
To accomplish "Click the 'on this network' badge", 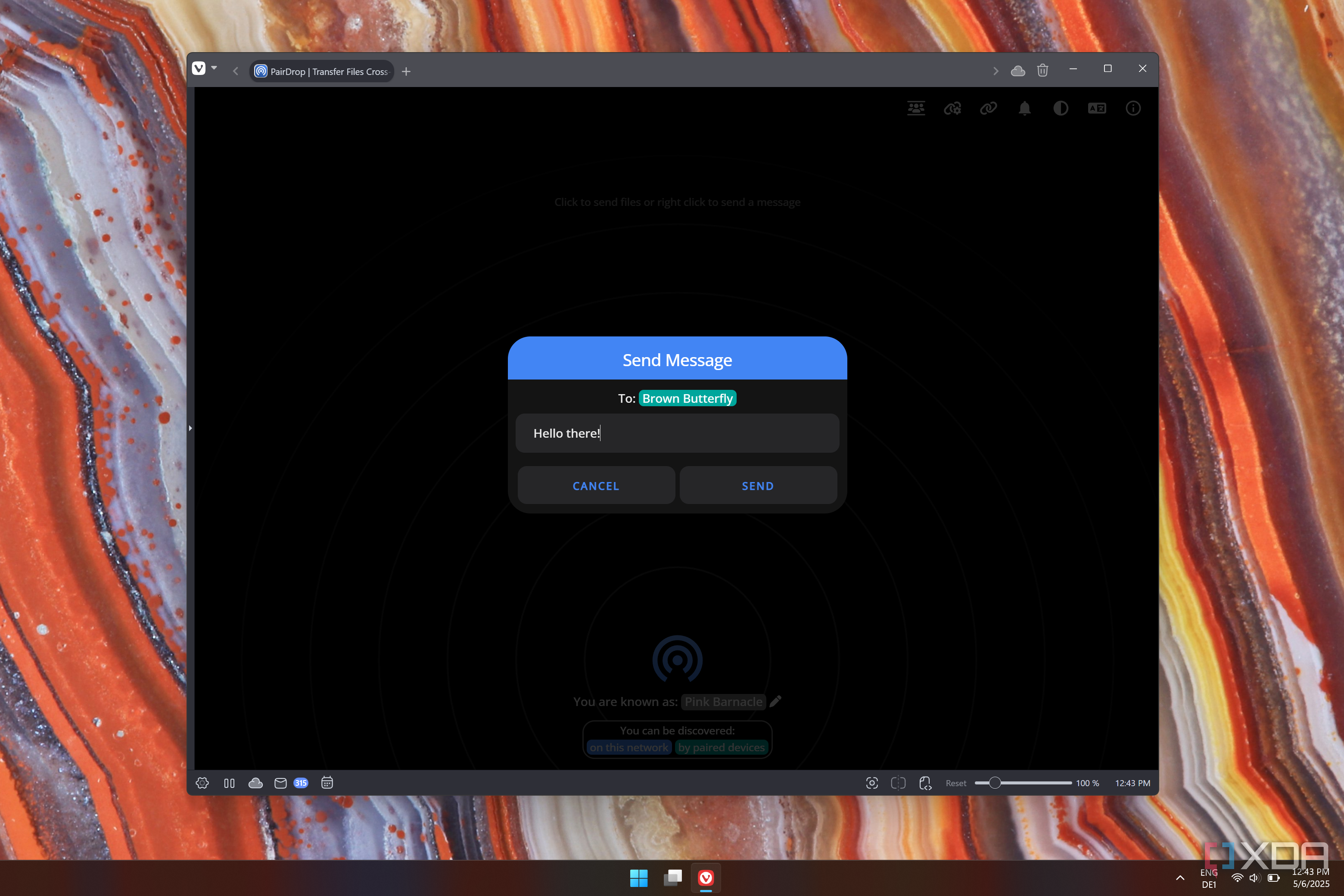I will [x=628, y=747].
